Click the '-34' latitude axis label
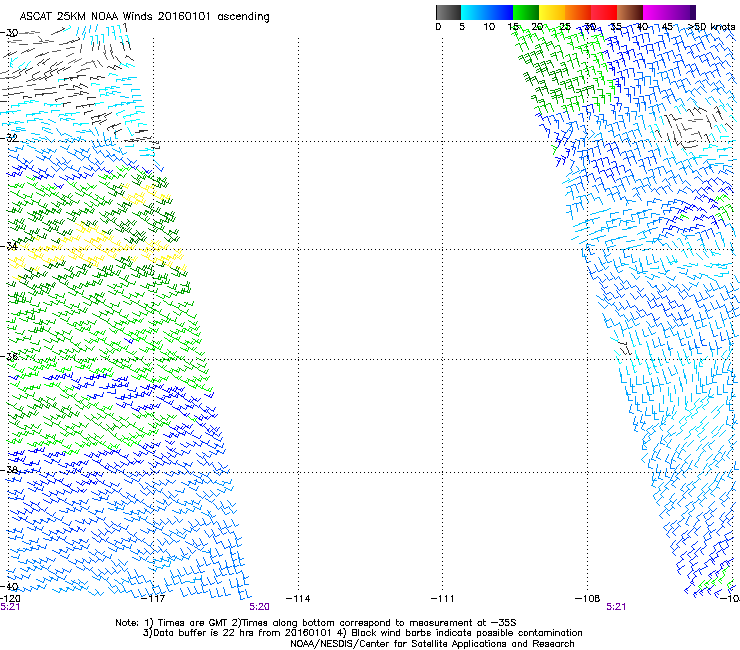Viewport: 740px width, 650px height. (x=9, y=246)
